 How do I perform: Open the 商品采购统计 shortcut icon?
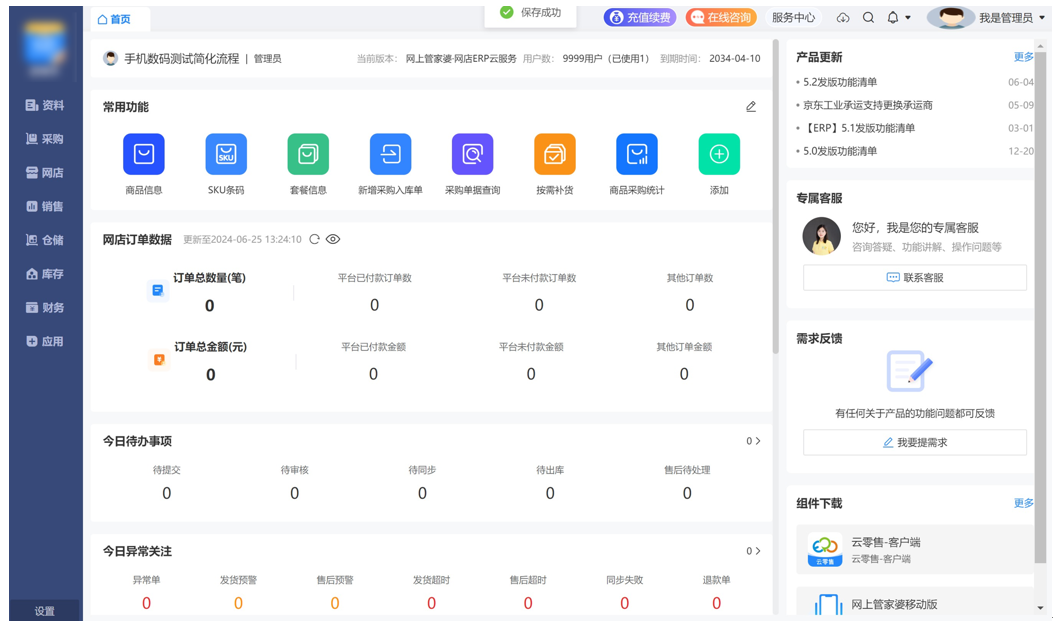point(637,154)
